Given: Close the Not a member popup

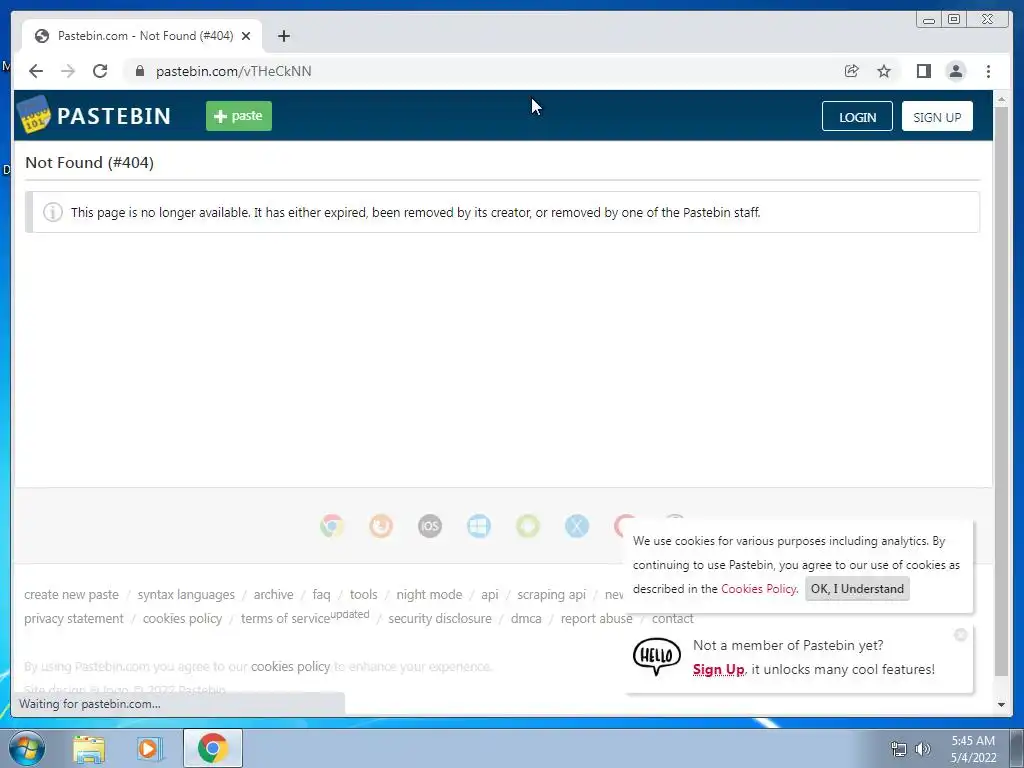Looking at the screenshot, I should (960, 634).
